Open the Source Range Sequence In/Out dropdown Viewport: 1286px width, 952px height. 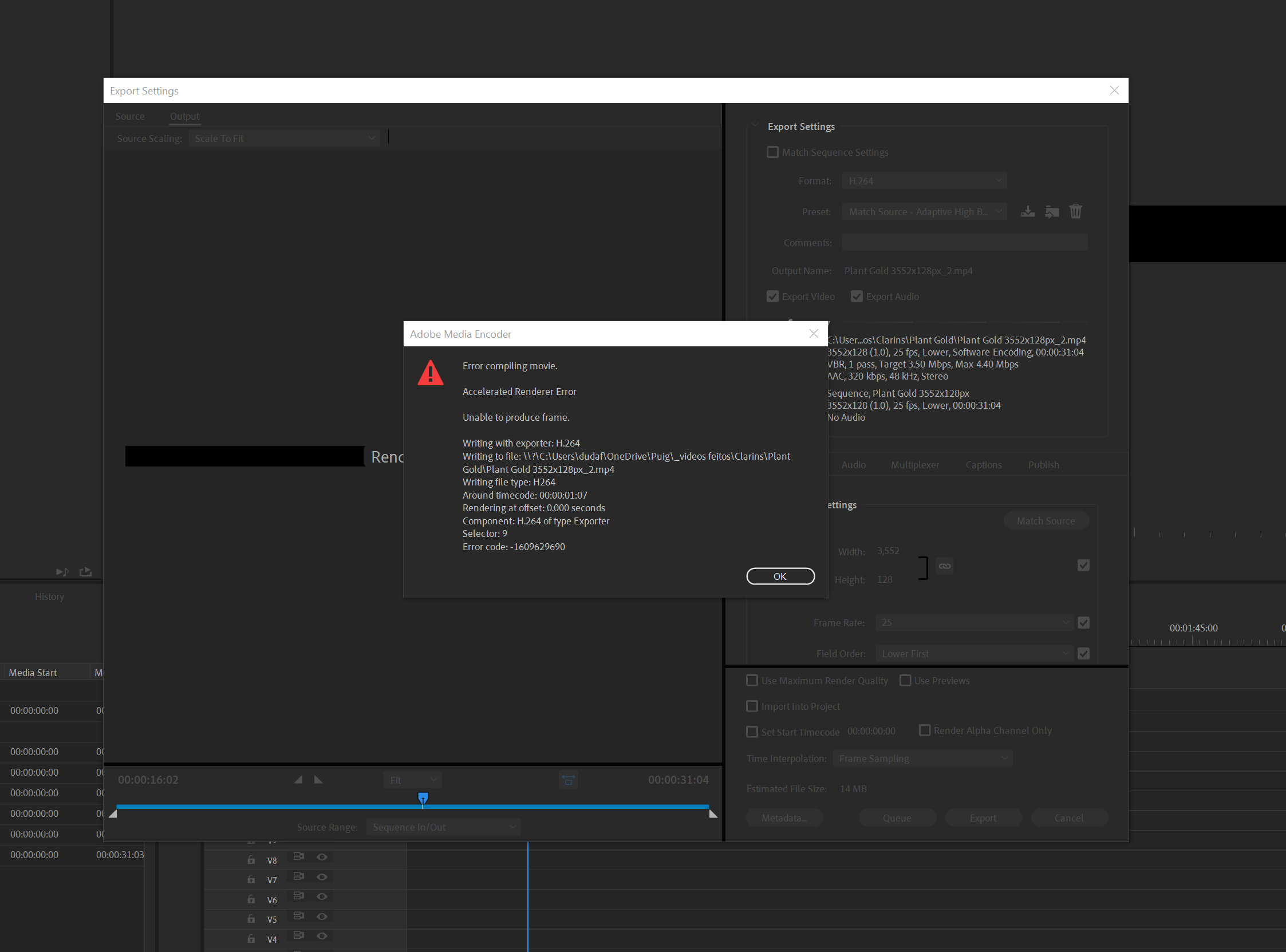pyautogui.click(x=443, y=827)
